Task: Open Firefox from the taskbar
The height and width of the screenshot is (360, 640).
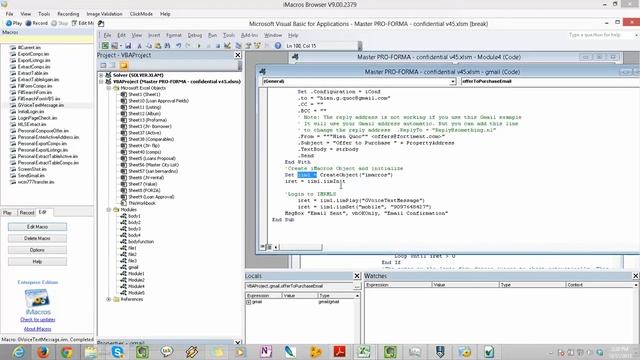Action: tap(43, 351)
